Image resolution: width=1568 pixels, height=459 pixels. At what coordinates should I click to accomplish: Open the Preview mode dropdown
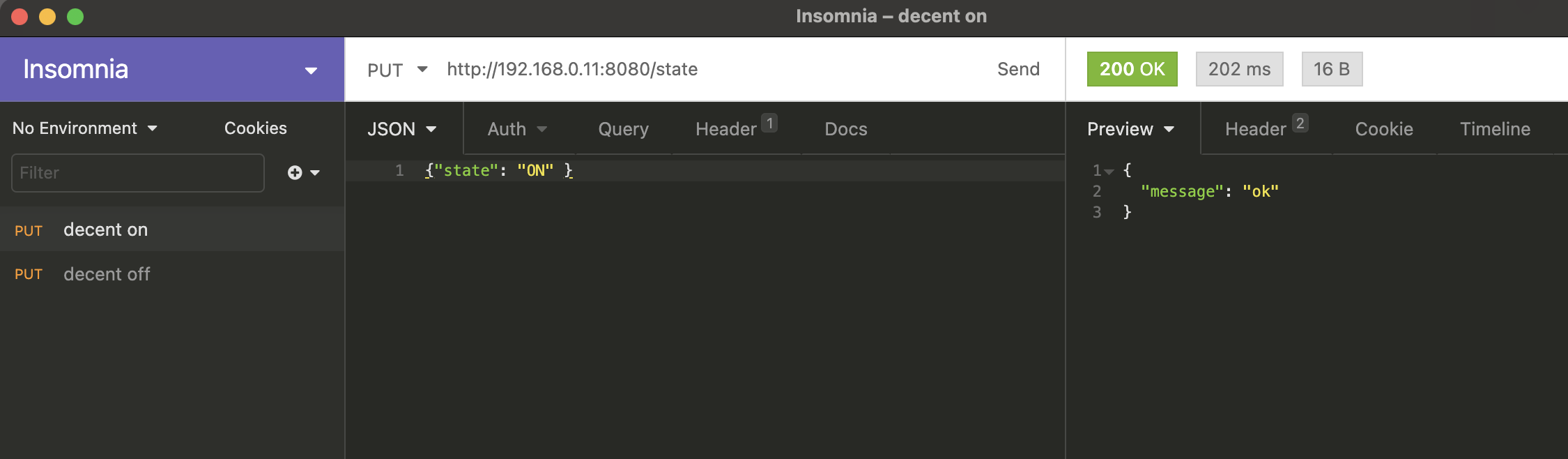[1130, 129]
